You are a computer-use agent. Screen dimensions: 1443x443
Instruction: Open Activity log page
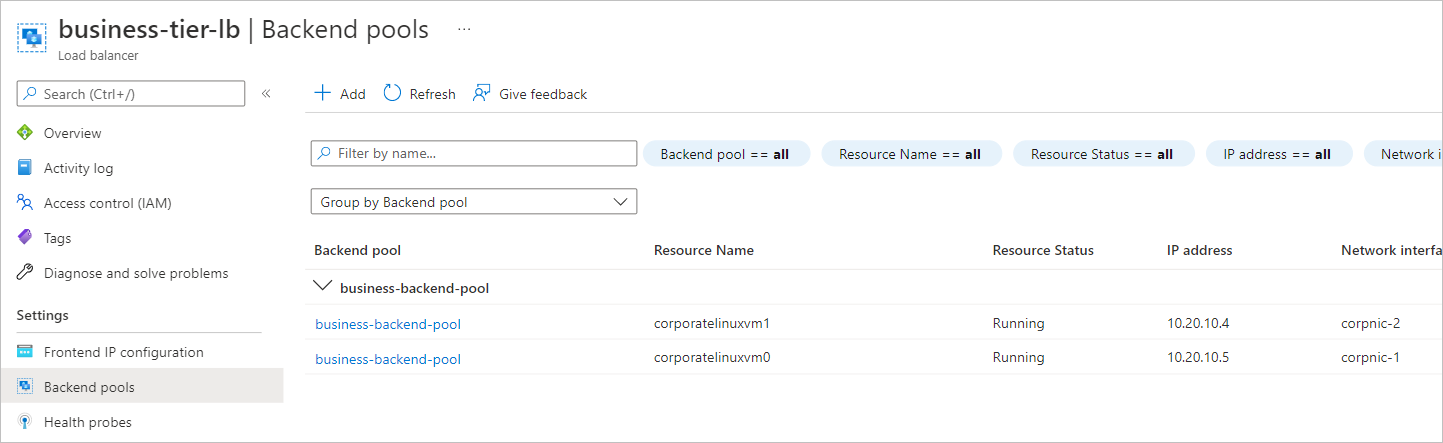(78, 168)
